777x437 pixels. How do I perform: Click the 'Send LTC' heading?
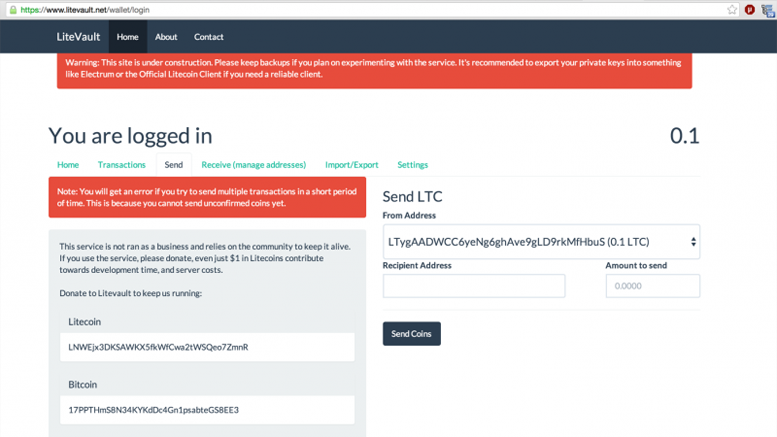pyautogui.click(x=412, y=197)
